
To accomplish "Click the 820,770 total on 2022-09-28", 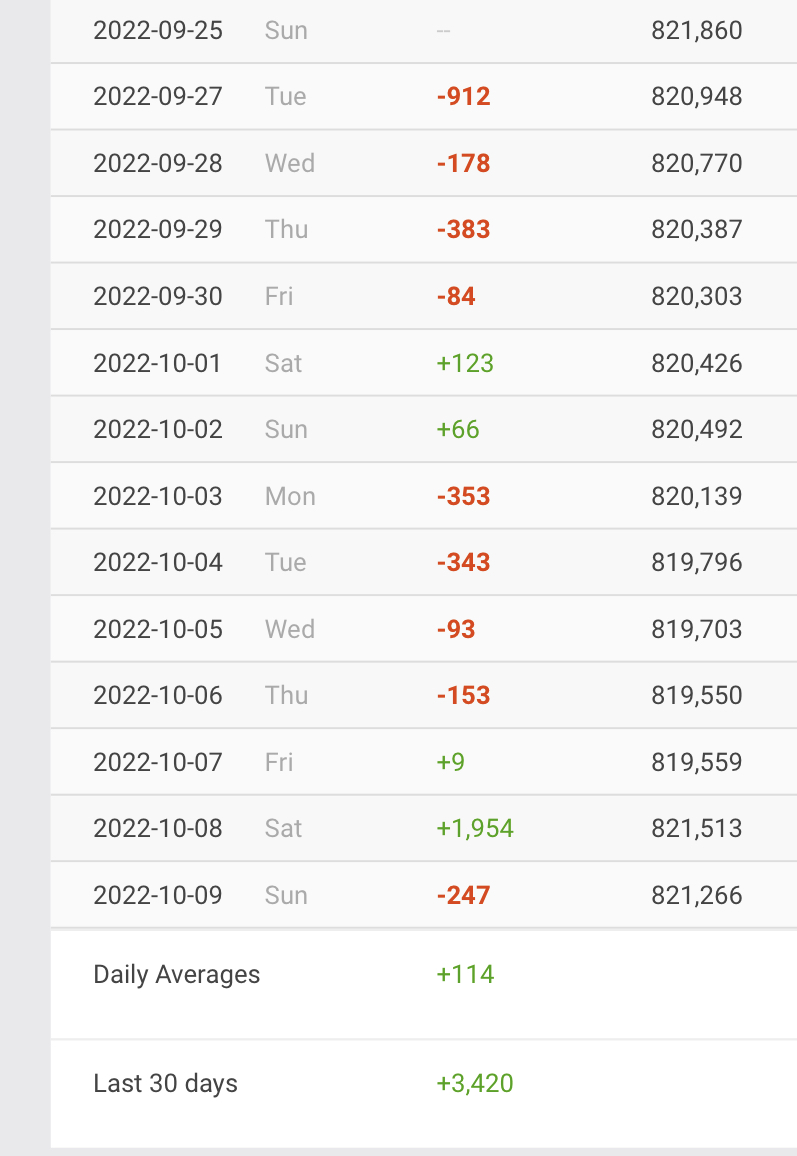I will tap(697, 163).
